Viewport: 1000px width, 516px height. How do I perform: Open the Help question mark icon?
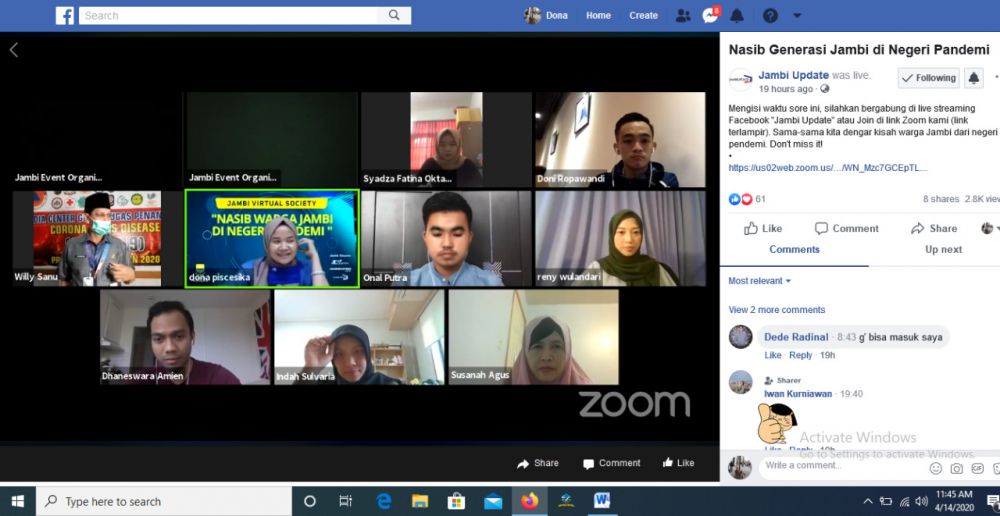click(770, 16)
